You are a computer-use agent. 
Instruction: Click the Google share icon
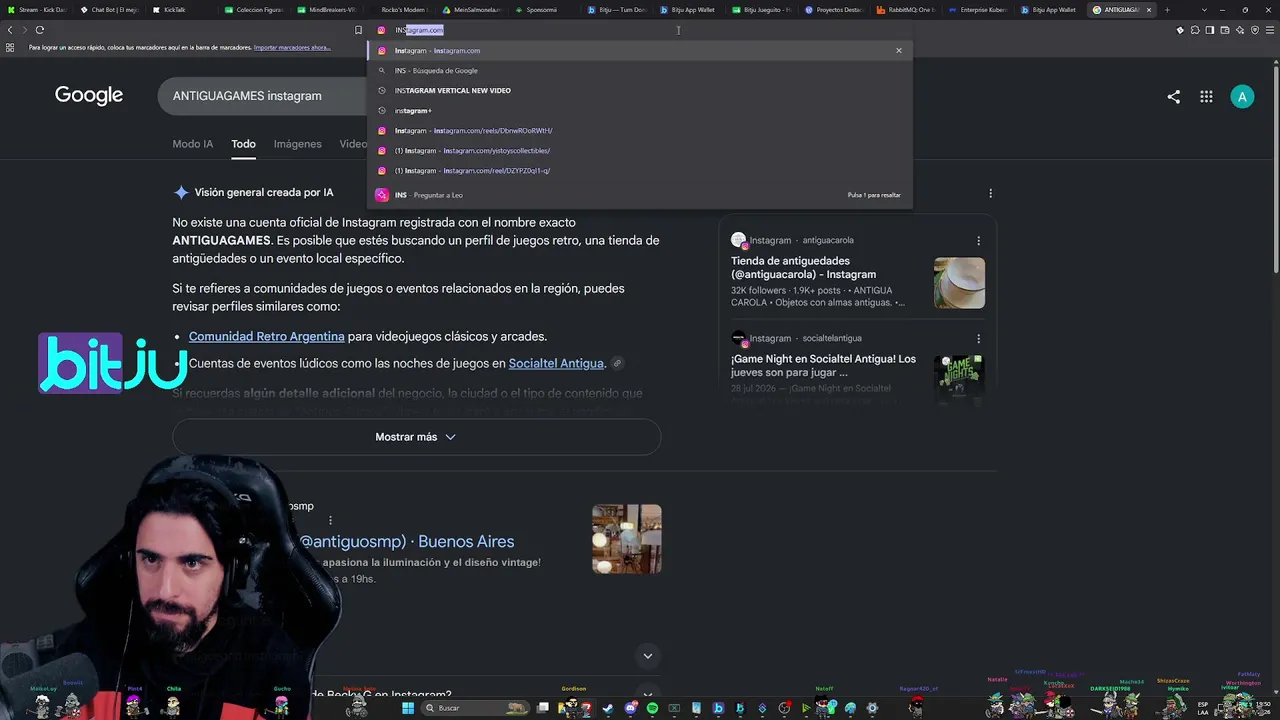(x=1173, y=97)
